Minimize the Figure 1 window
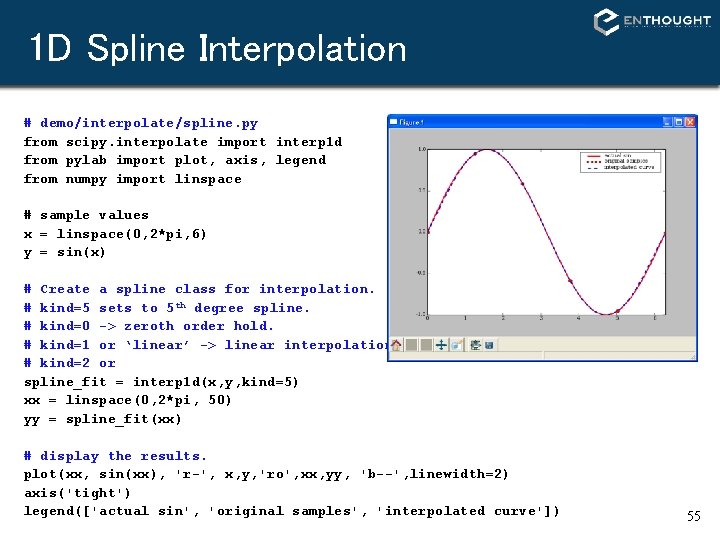This screenshot has width=720, height=540. (x=668, y=122)
